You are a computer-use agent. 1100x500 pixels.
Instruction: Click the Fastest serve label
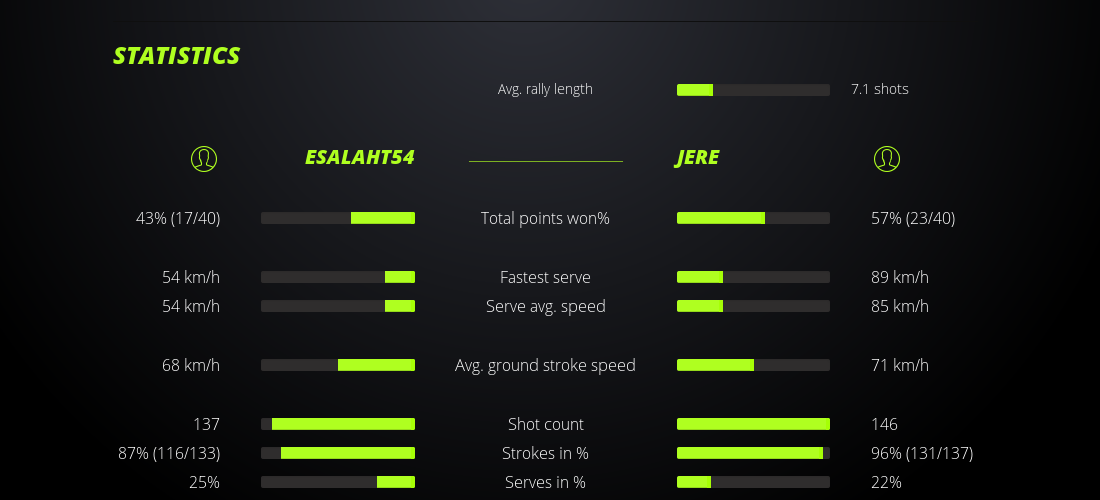pyautogui.click(x=545, y=277)
